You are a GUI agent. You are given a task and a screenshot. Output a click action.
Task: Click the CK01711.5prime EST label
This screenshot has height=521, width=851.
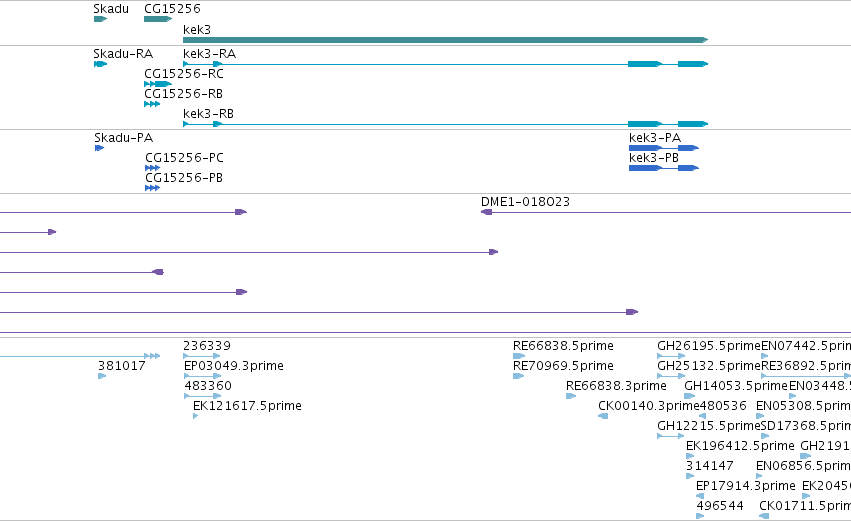(x=805, y=506)
